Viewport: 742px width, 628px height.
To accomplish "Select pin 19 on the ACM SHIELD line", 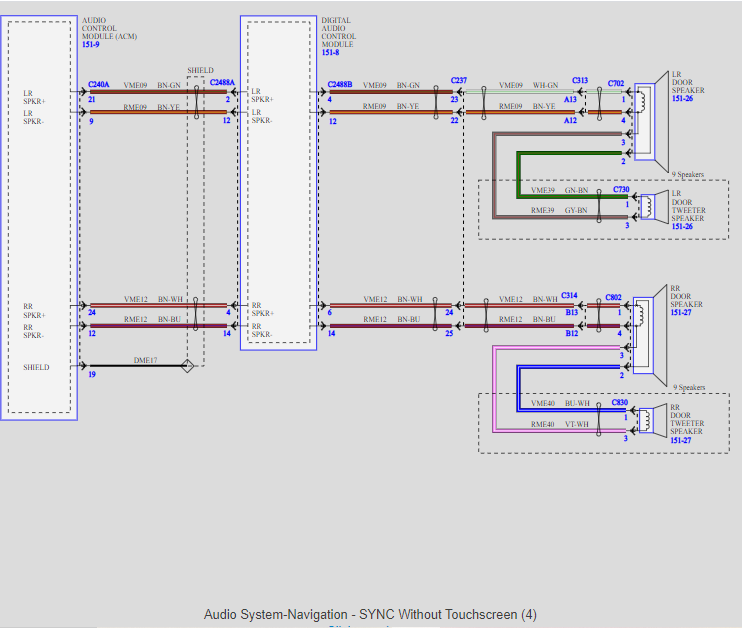I will pyautogui.click(x=92, y=374).
